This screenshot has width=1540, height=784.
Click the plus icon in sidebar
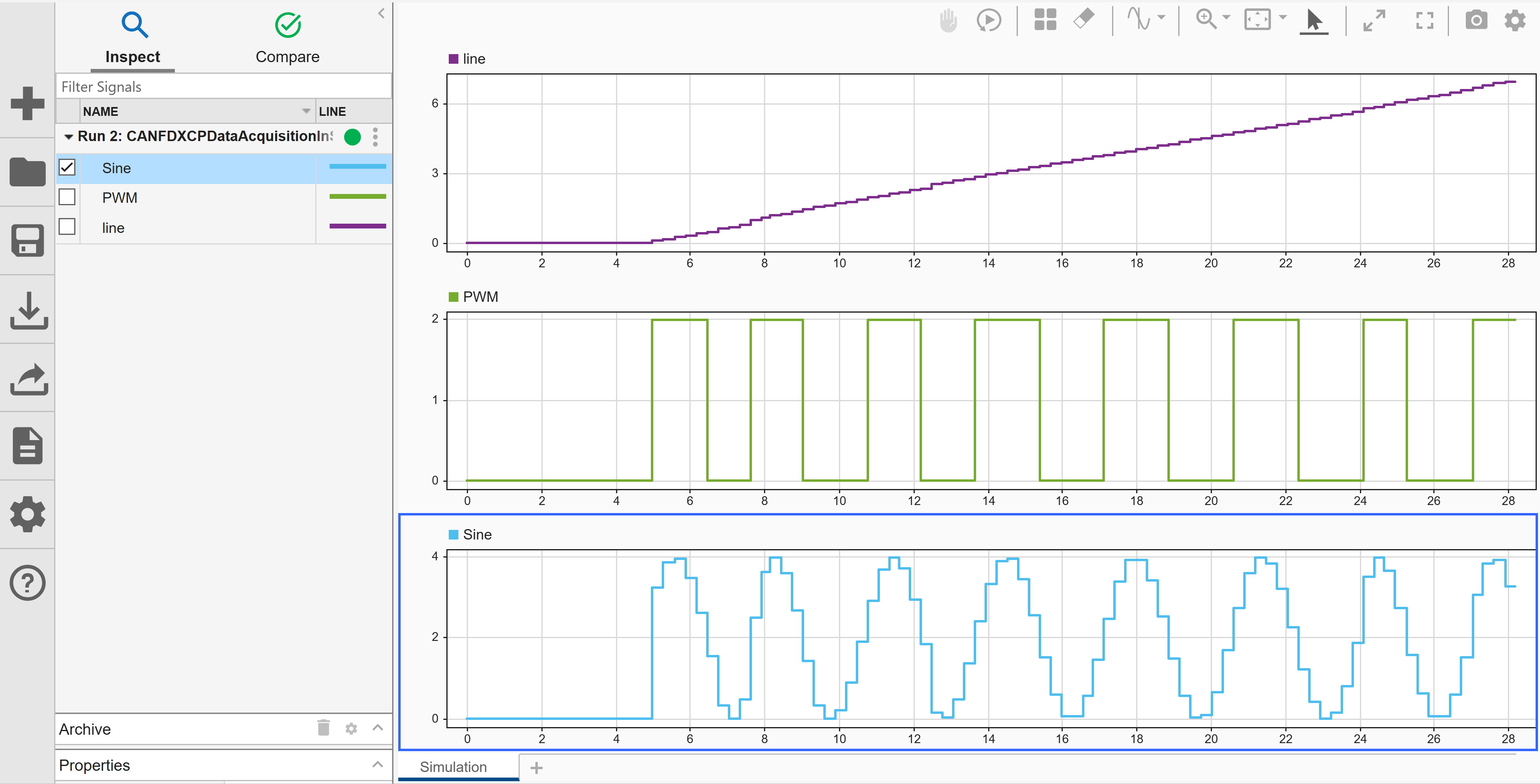[28, 103]
